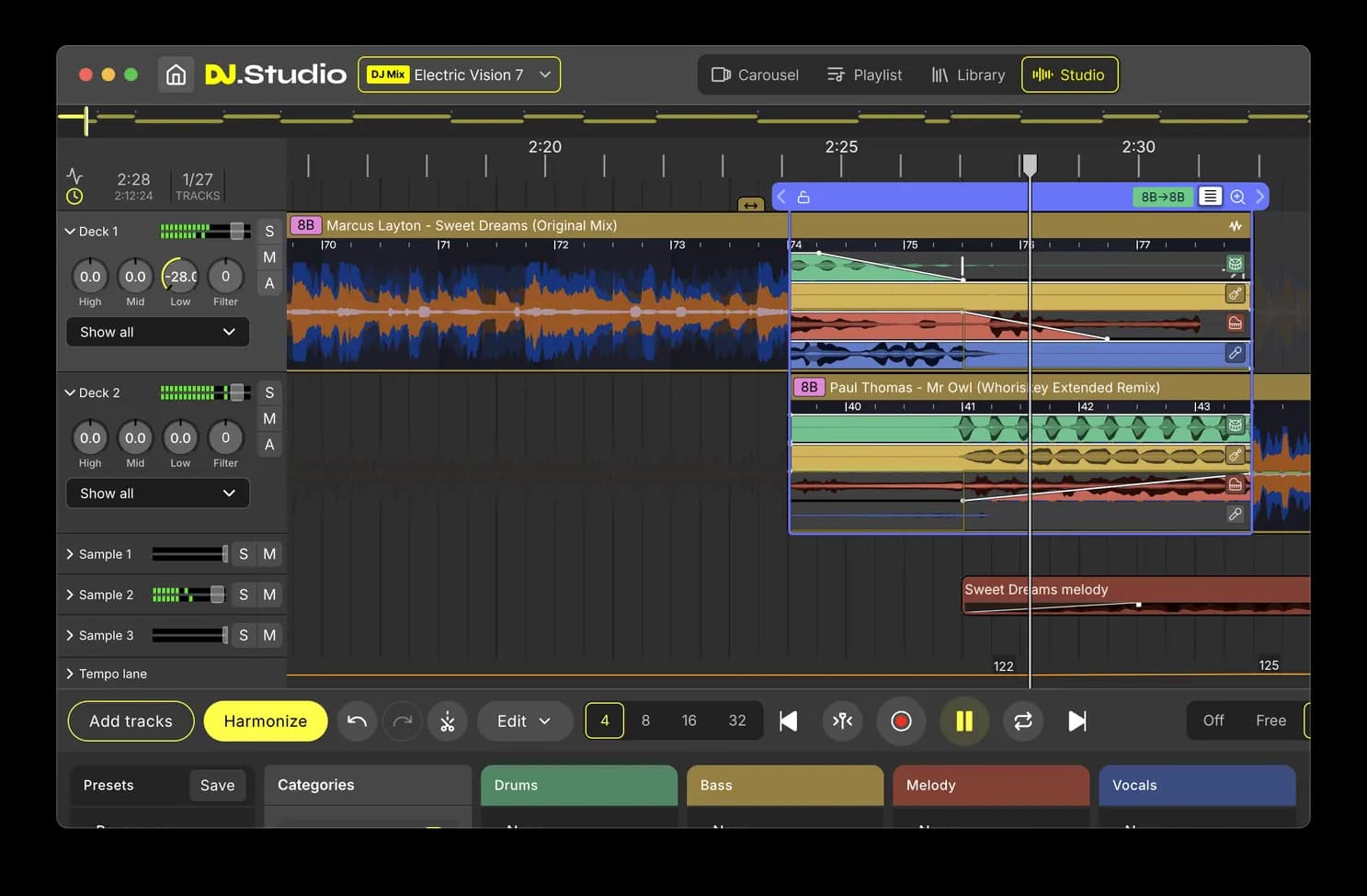Click Deck 2 drums stem icon
Image resolution: width=1367 pixels, height=896 pixels.
(x=1236, y=425)
